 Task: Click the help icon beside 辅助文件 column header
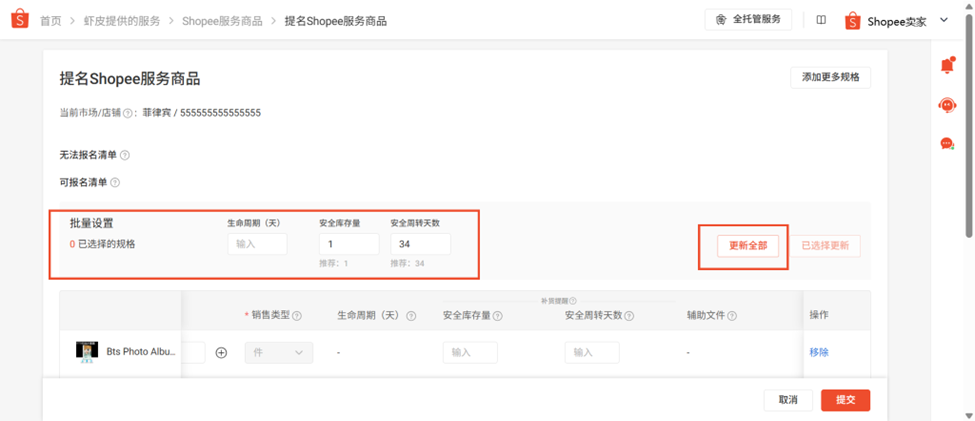pyautogui.click(x=732, y=316)
